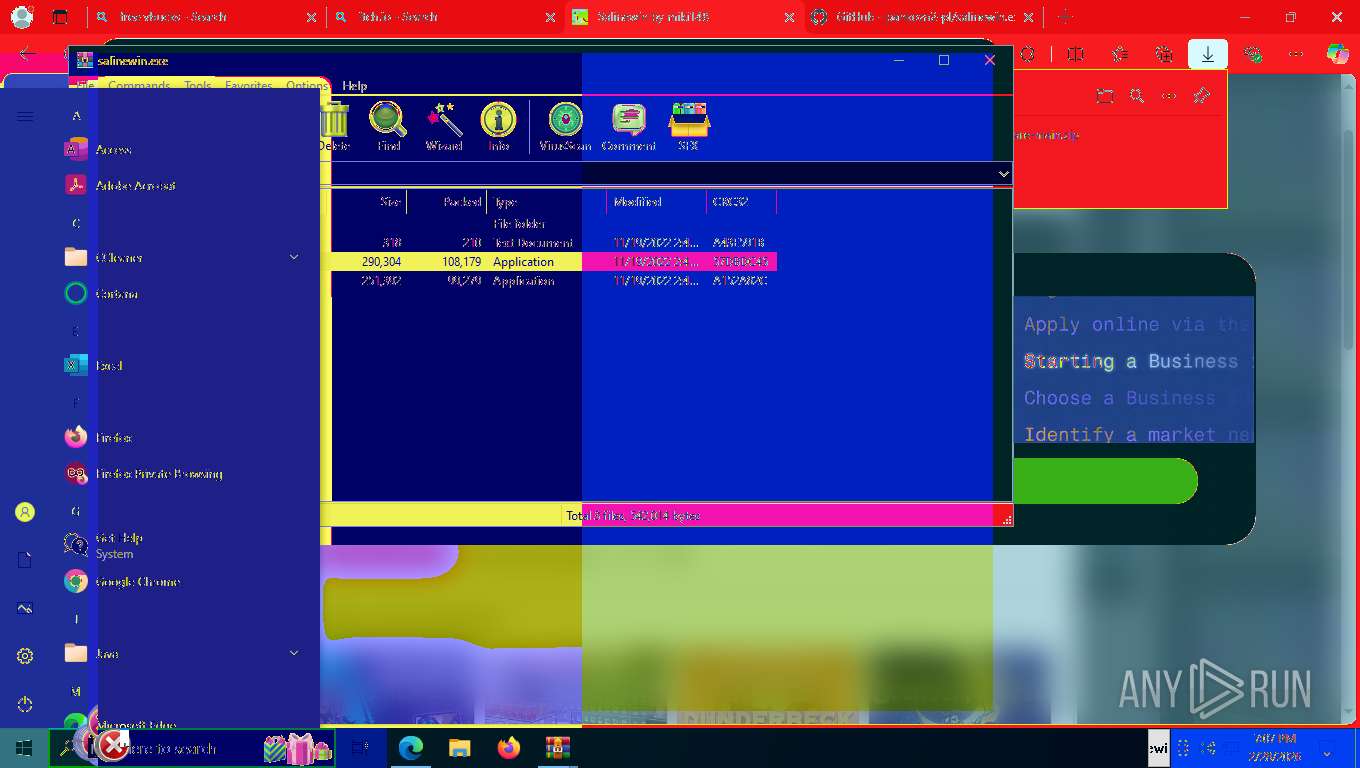Click the Edge Downloads toolbar button
This screenshot has height=768, width=1360.
(x=1208, y=55)
